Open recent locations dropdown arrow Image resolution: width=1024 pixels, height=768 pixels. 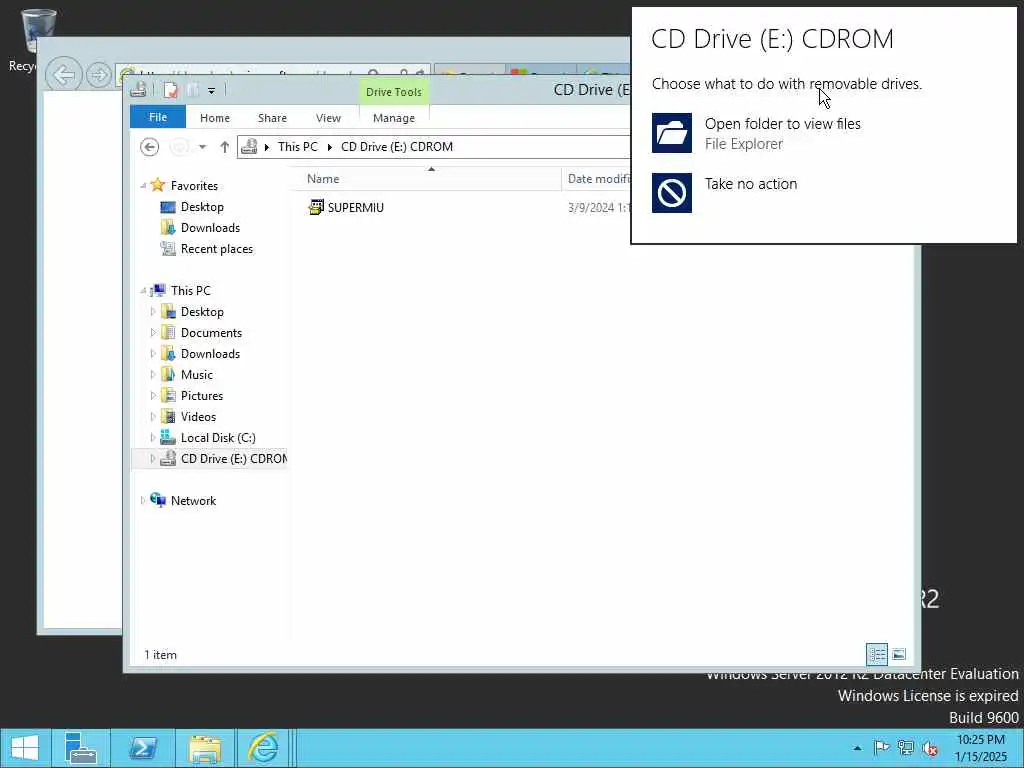point(203,147)
